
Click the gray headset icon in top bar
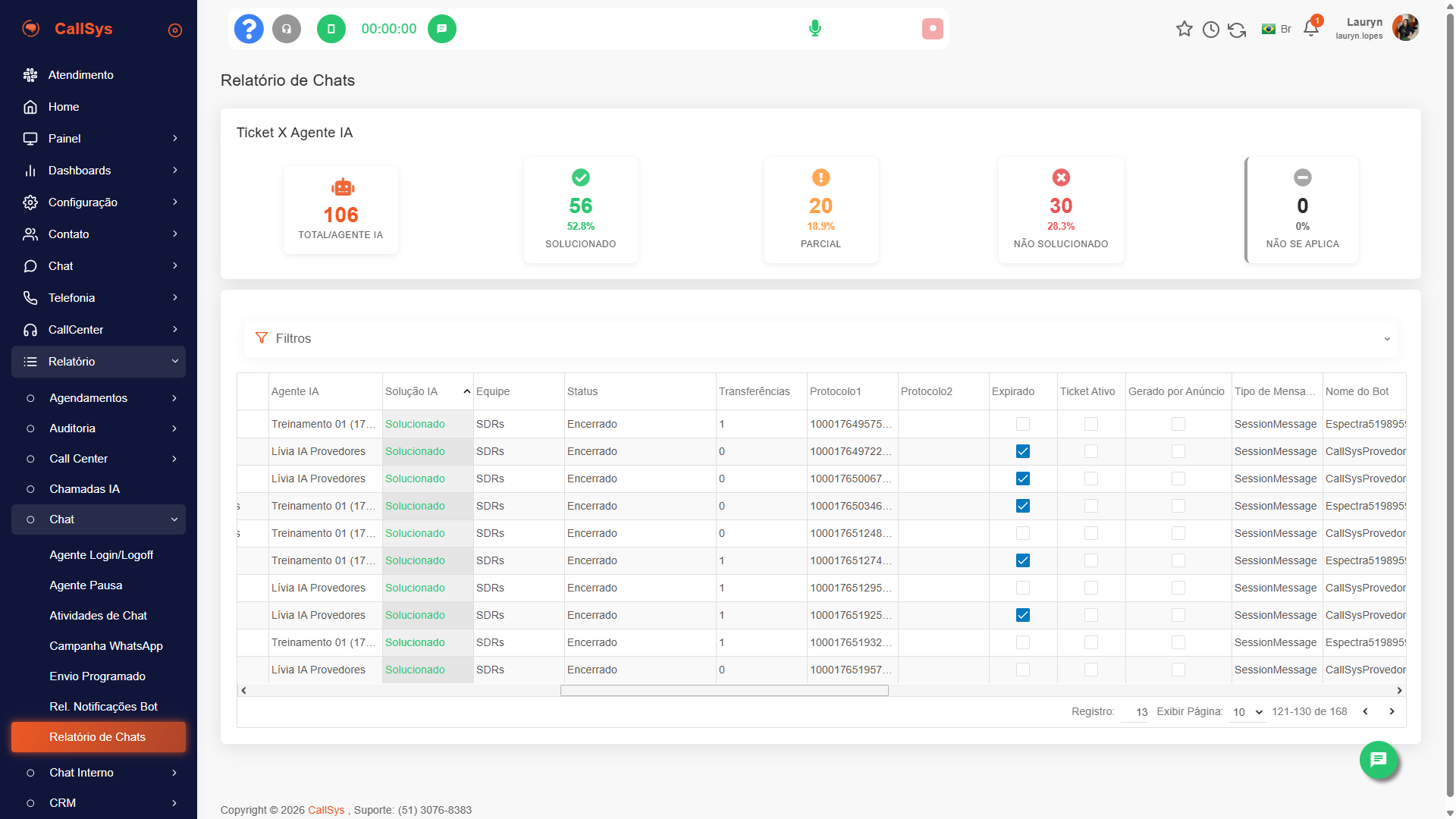pyautogui.click(x=287, y=29)
